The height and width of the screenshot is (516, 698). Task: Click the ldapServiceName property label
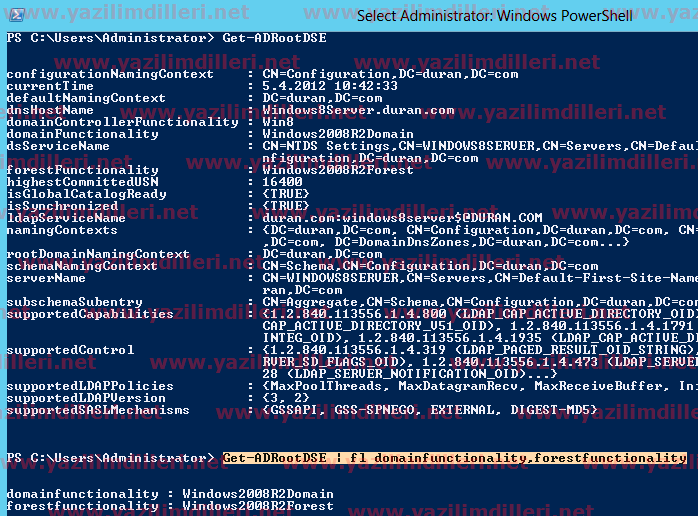pyautogui.click(x=66, y=218)
